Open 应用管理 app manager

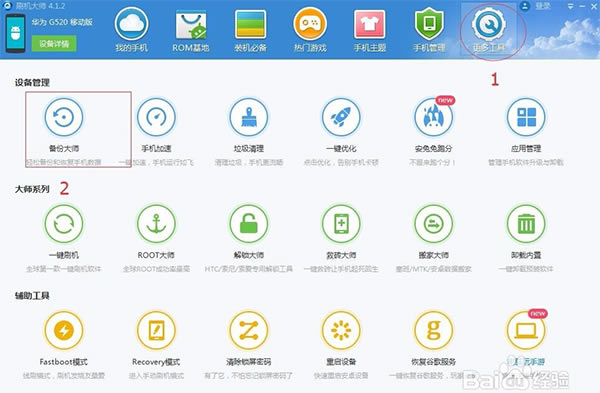tap(526, 117)
